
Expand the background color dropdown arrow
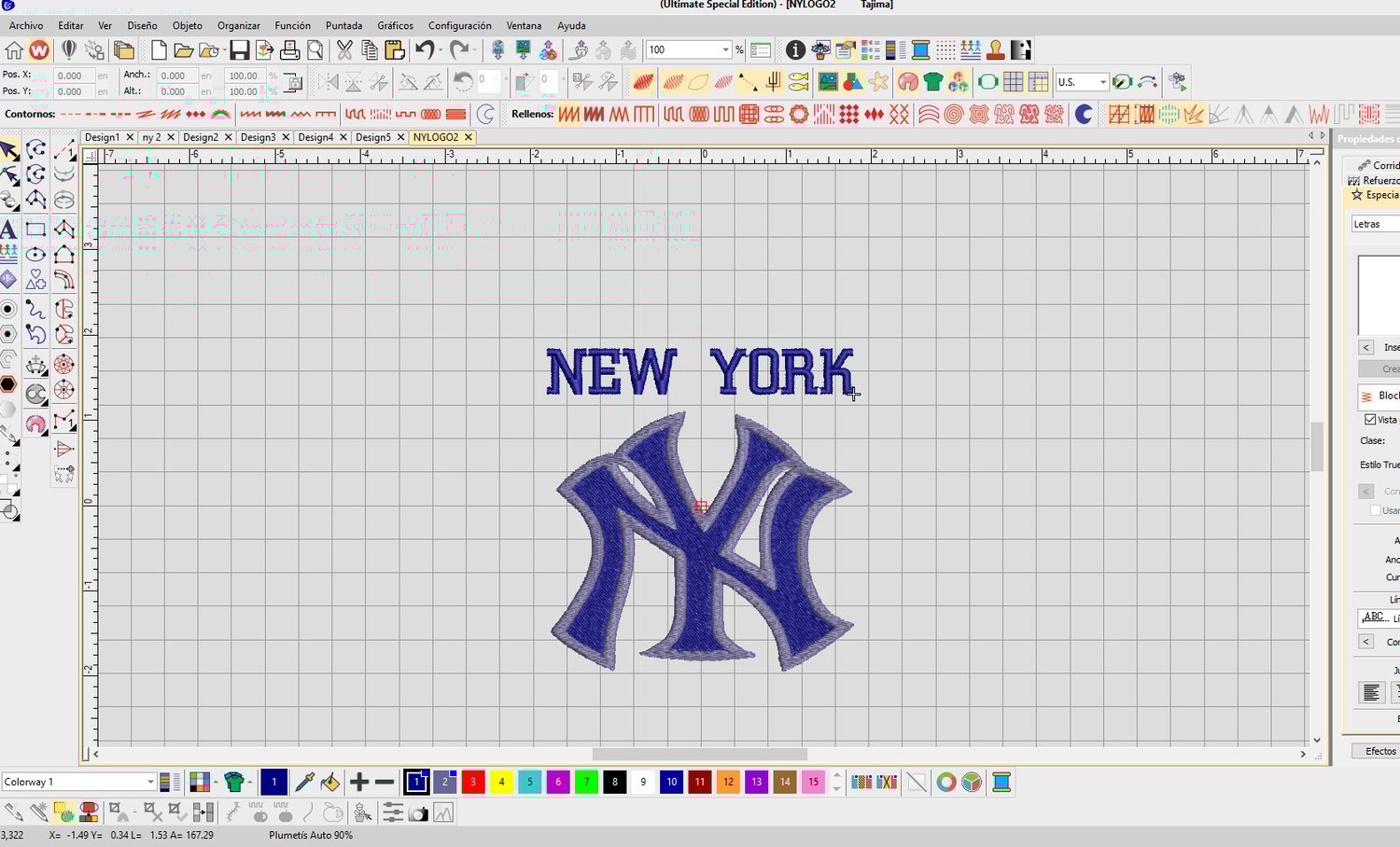point(216,782)
